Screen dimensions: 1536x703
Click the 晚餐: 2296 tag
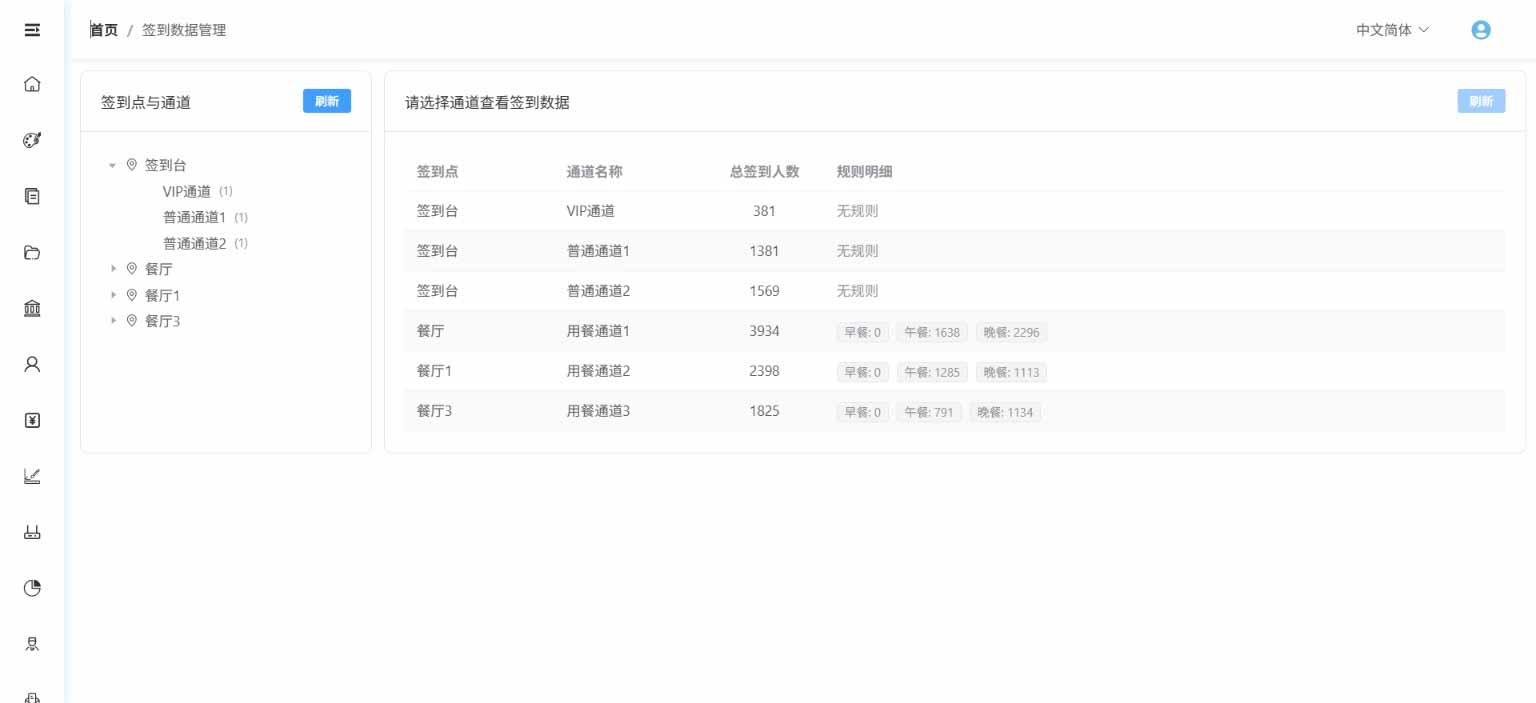pyautogui.click(x=1012, y=332)
